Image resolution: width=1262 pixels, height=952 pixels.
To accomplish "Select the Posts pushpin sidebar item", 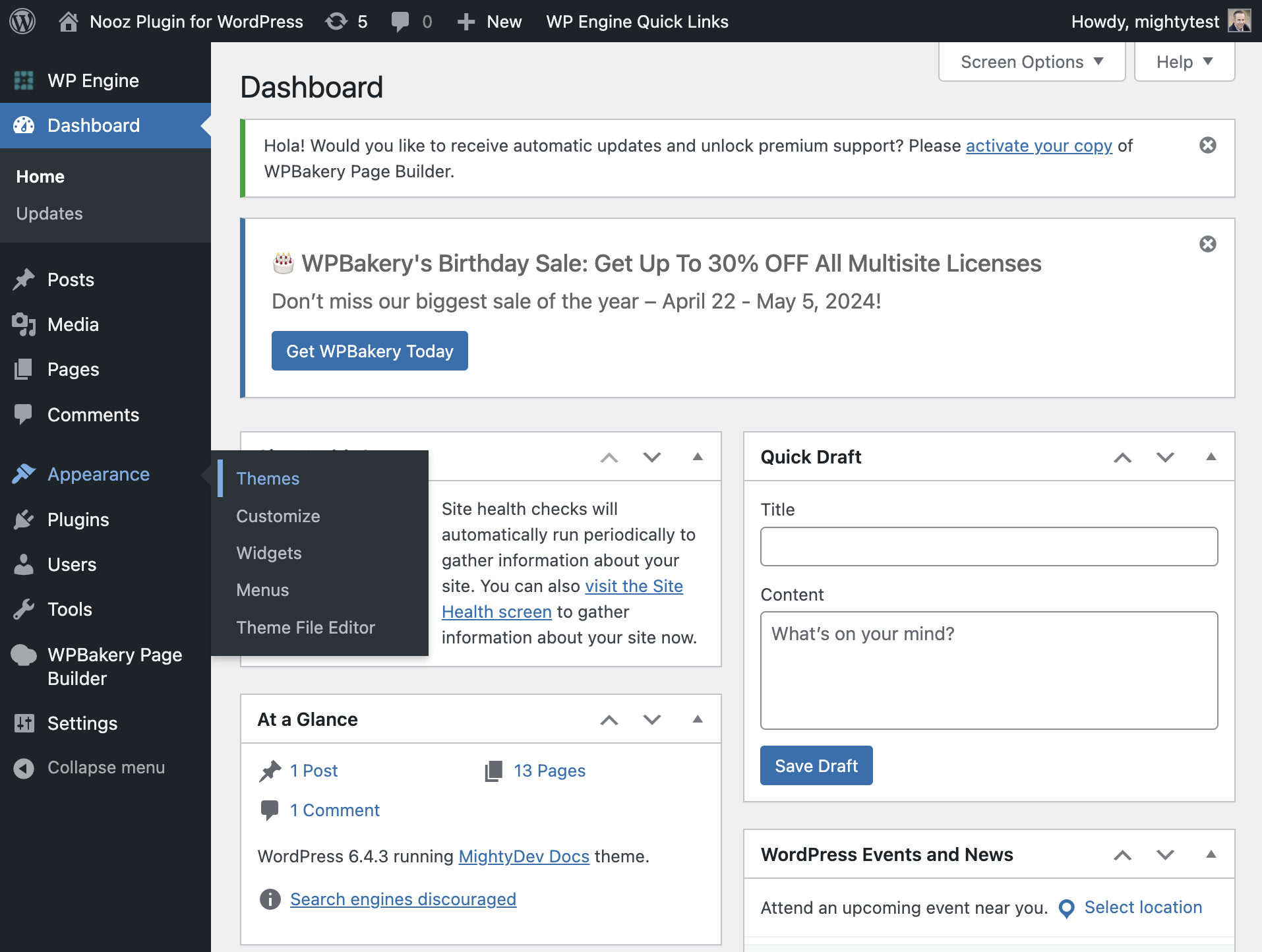I will click(x=105, y=280).
